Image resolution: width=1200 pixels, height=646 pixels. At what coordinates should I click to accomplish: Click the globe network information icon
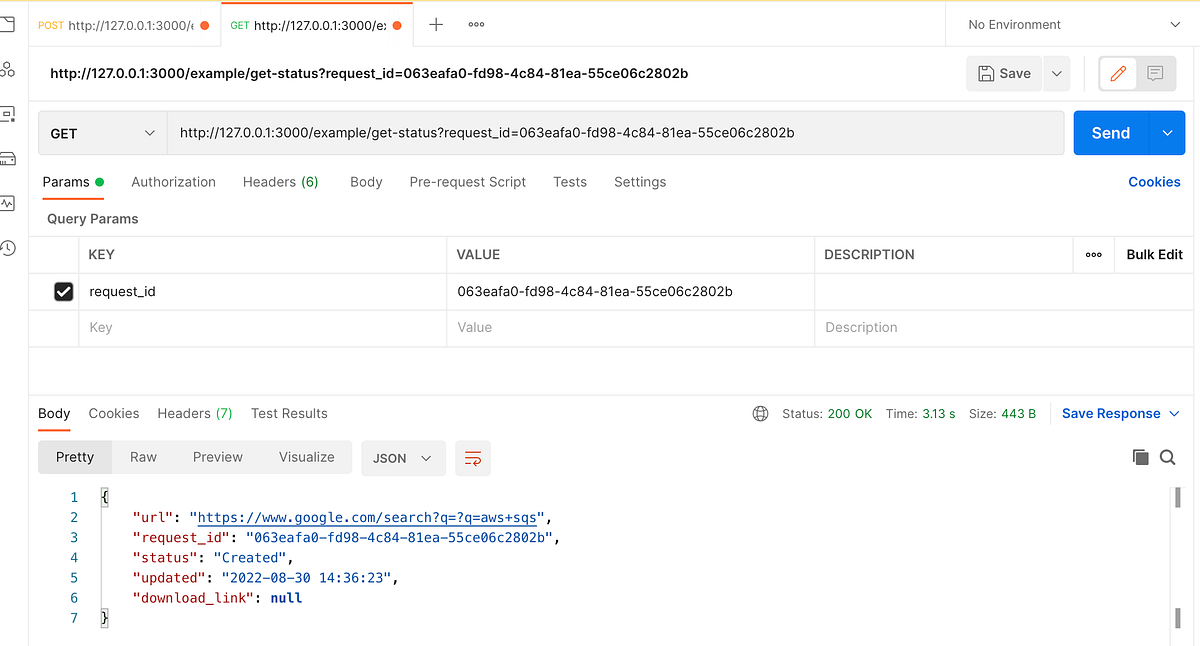pos(760,413)
